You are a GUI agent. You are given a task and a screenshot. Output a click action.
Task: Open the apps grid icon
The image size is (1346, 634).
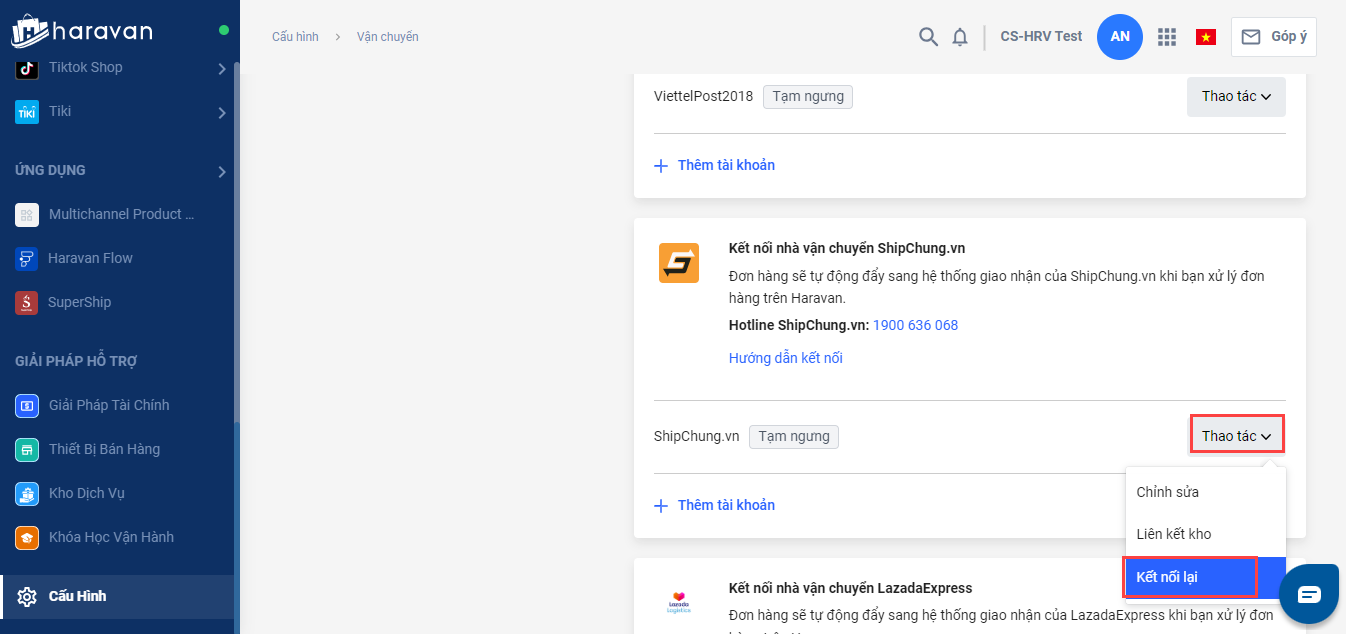point(1166,37)
